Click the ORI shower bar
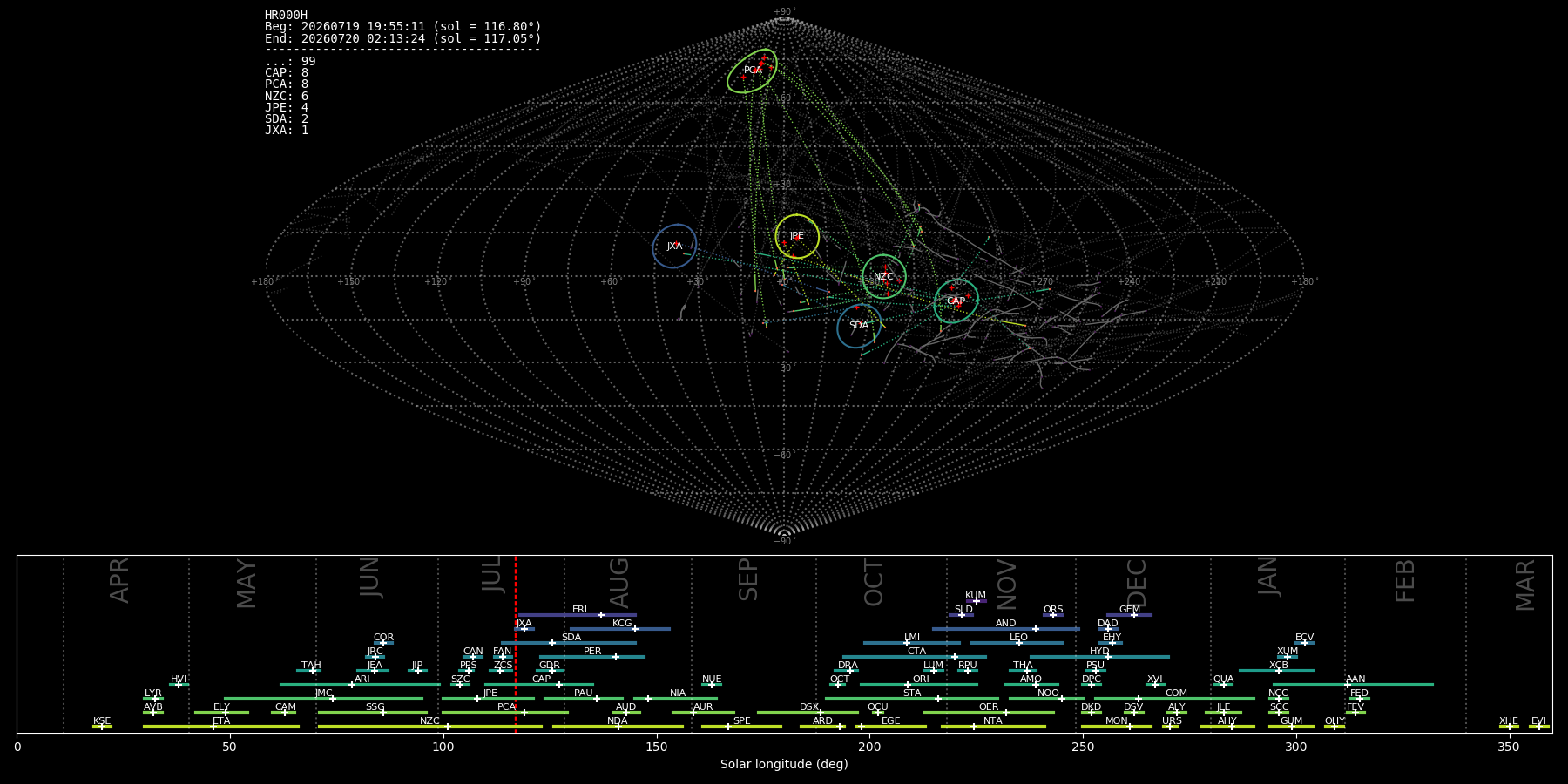Viewport: 1568px width, 784px height. [919, 685]
